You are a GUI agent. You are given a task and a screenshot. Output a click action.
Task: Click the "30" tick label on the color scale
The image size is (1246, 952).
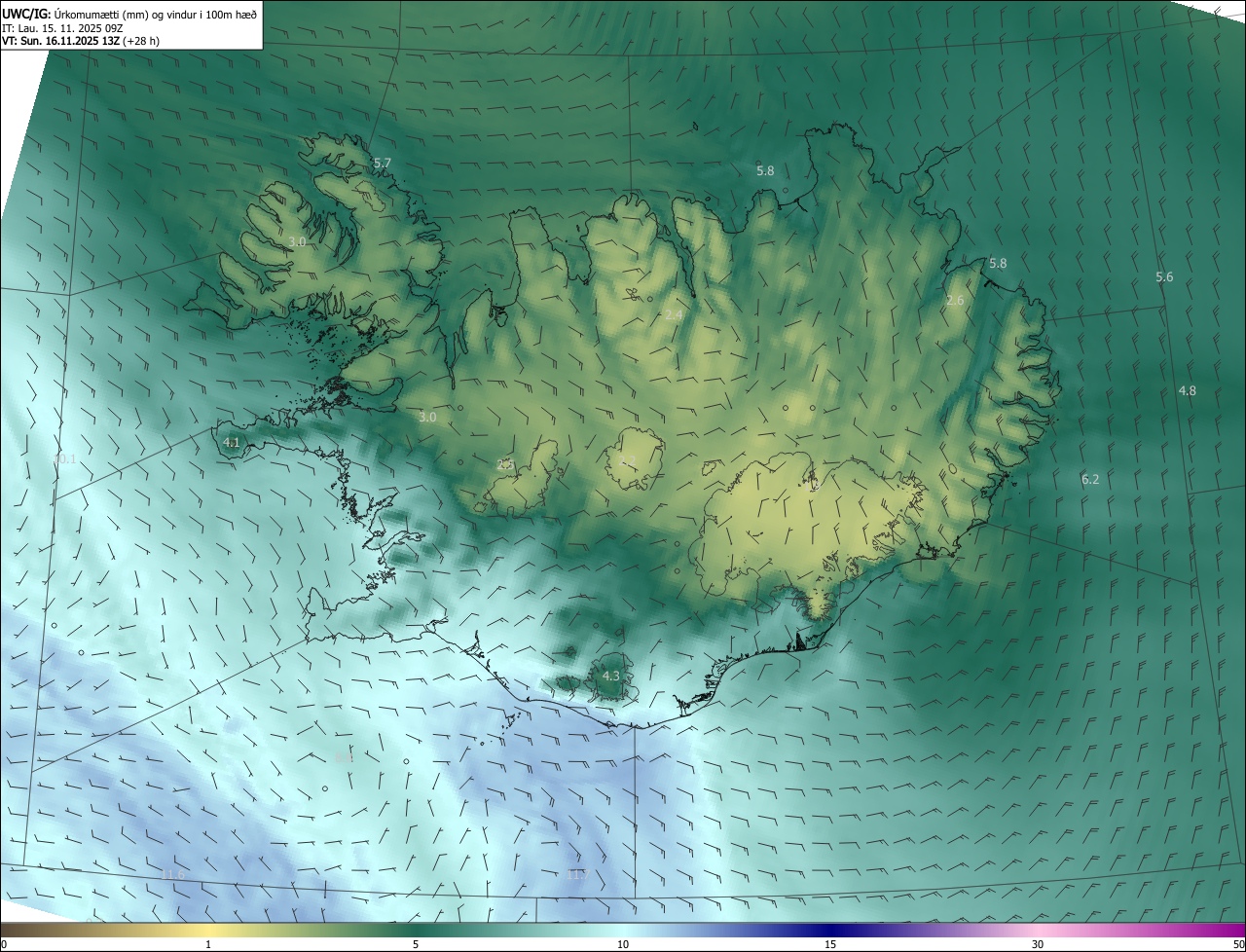click(1038, 944)
